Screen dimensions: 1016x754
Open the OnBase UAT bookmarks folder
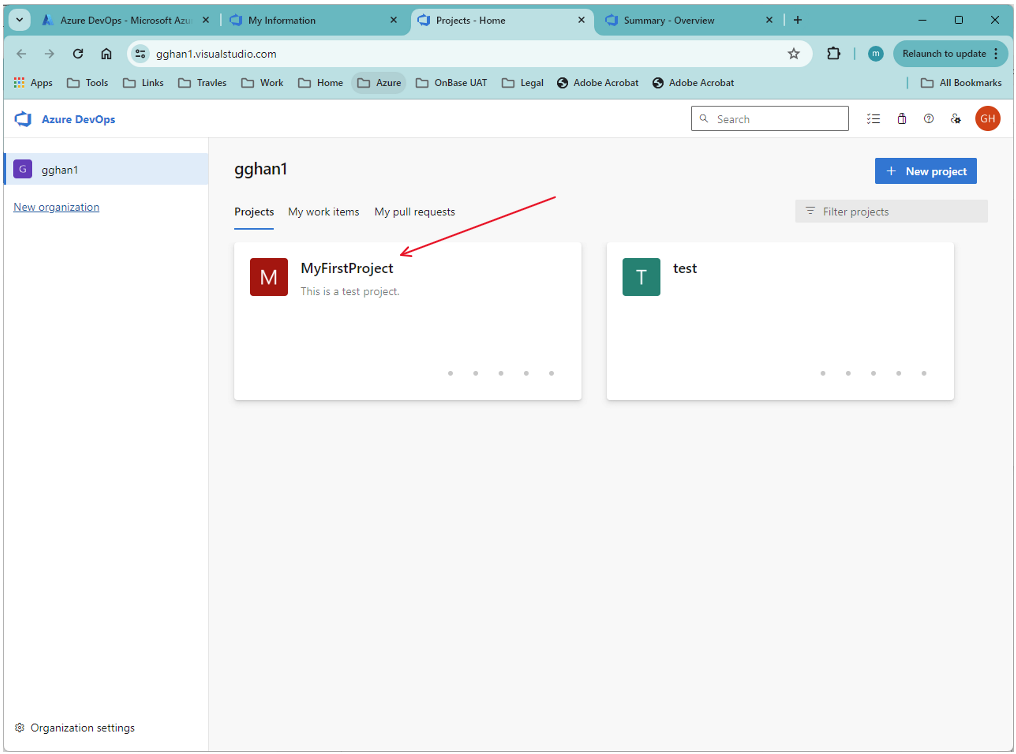(x=451, y=83)
